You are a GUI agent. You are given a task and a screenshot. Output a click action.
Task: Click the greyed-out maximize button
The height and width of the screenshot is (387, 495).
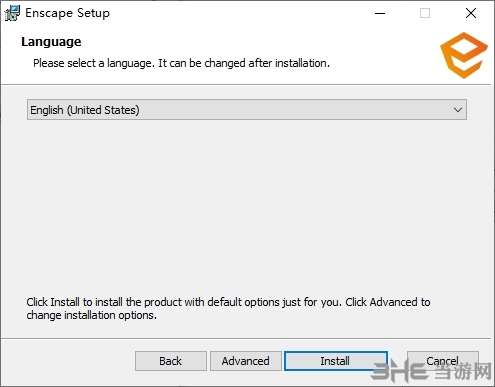[x=425, y=13]
